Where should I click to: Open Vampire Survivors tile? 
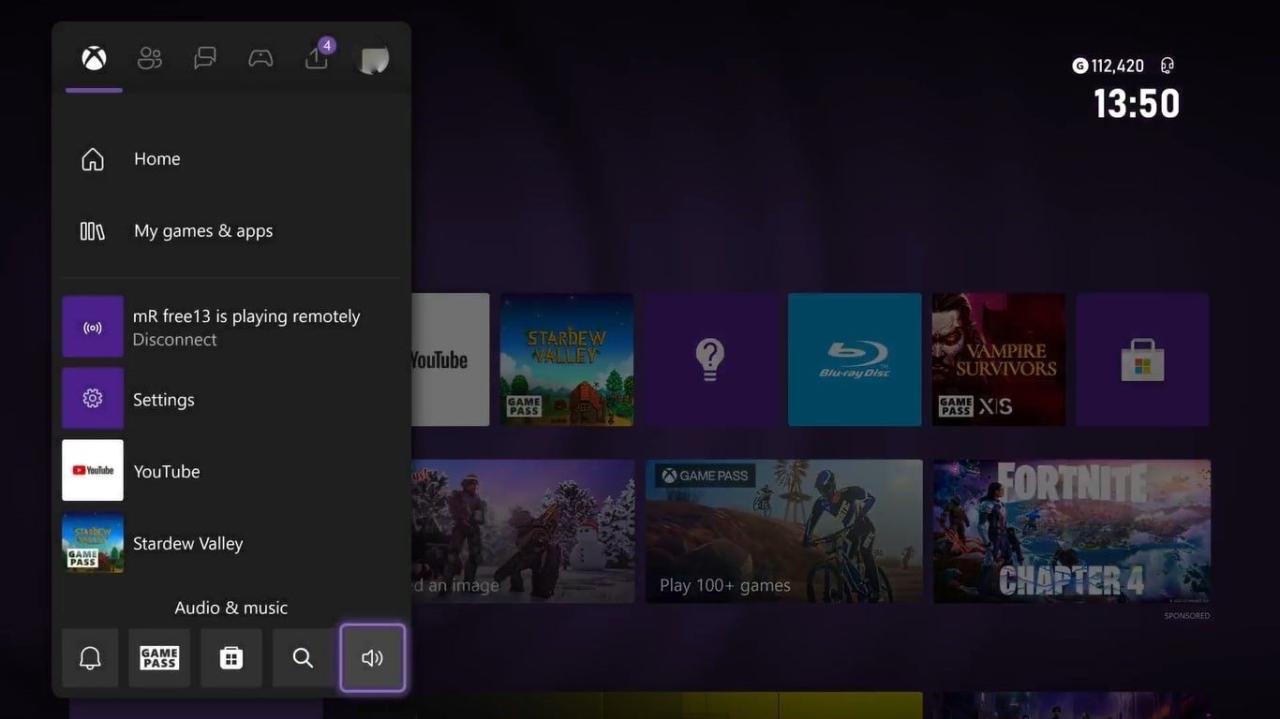[999, 360]
